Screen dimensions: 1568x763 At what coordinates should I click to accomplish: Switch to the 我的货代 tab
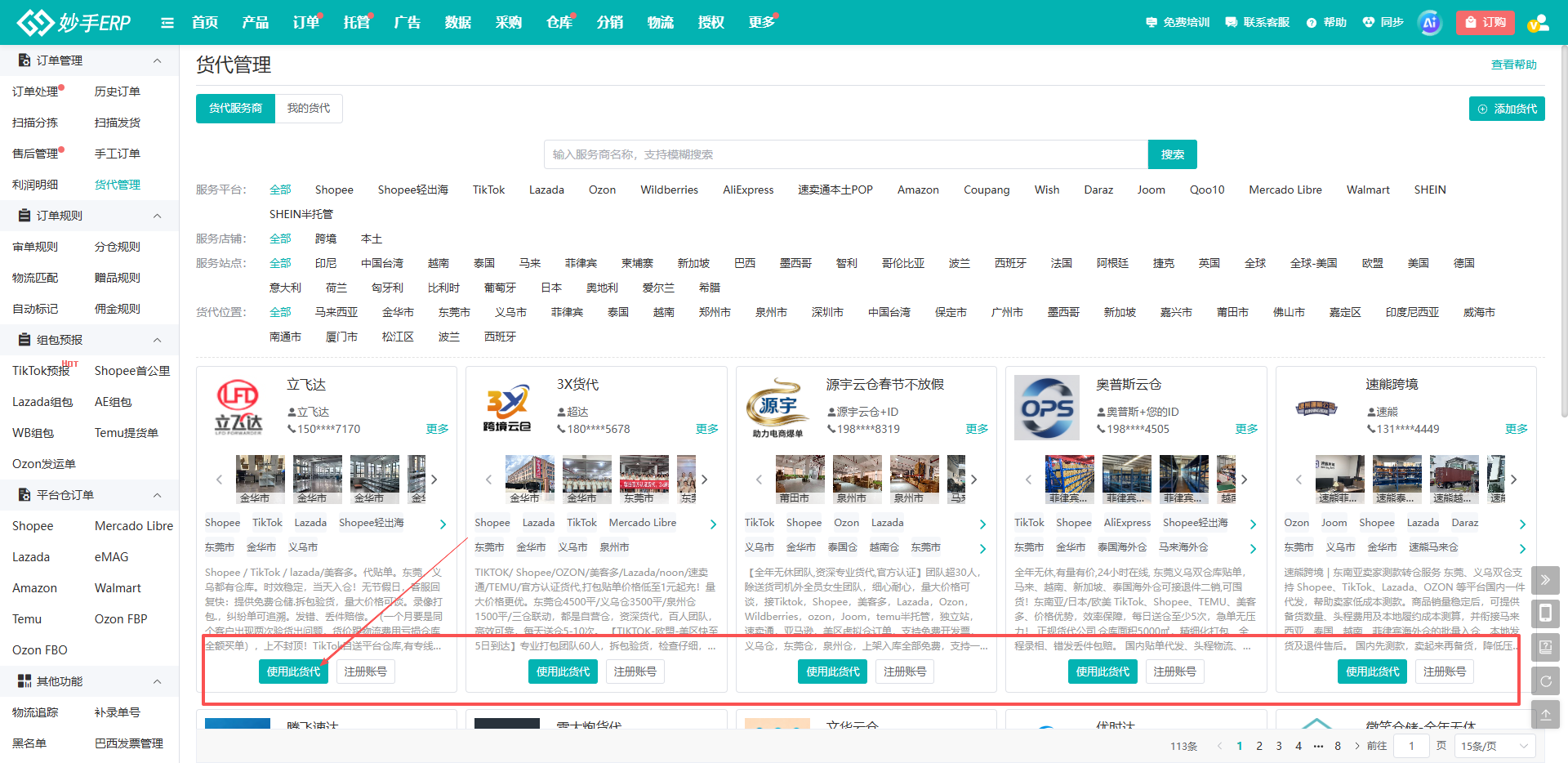(309, 109)
